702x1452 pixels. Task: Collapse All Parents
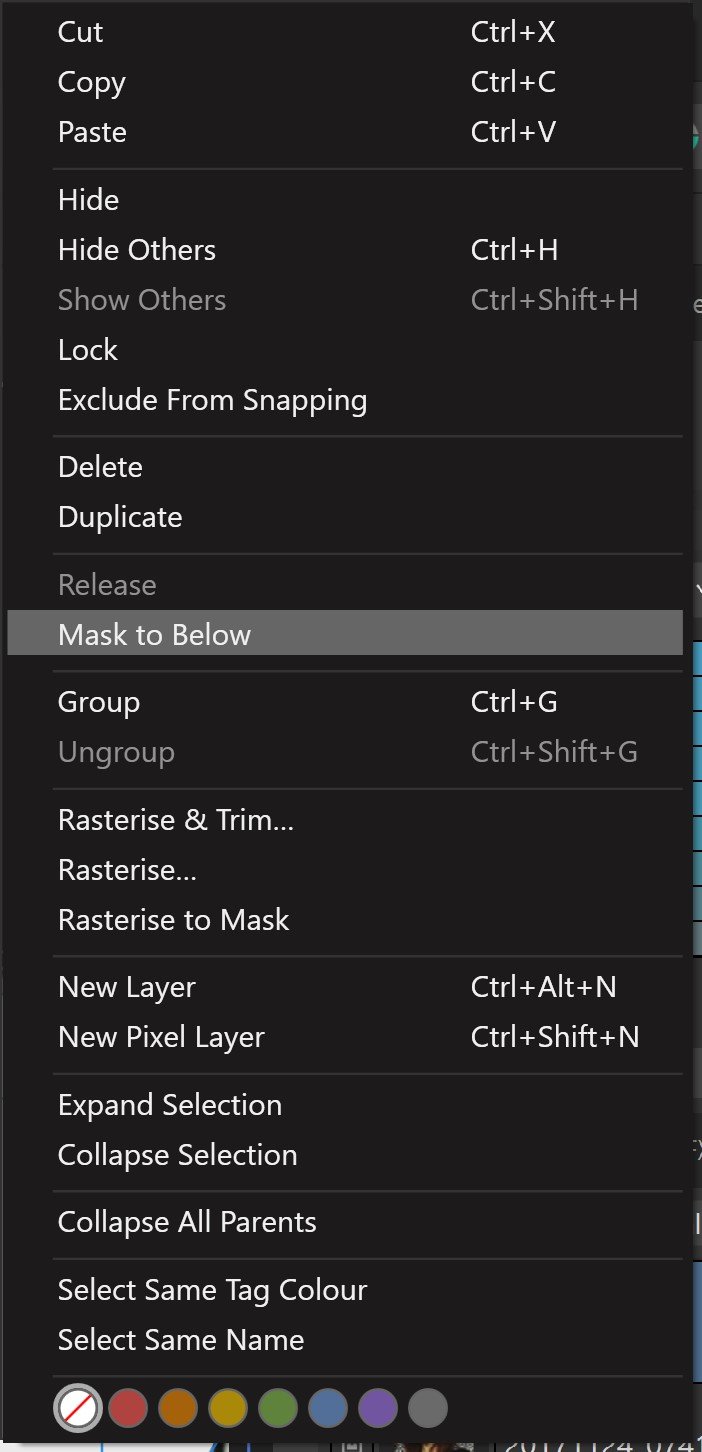(345, 1222)
